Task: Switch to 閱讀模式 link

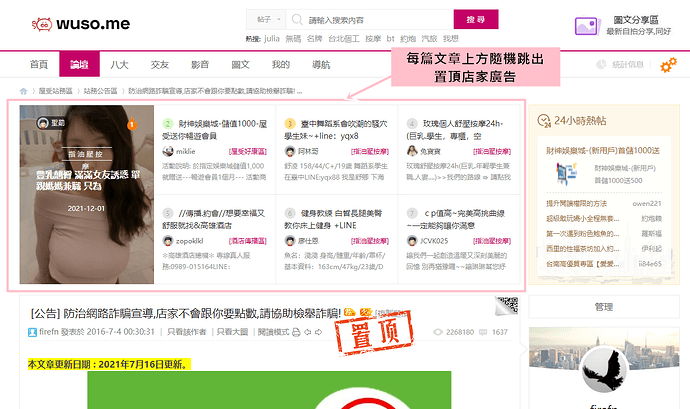Action: [x=273, y=332]
